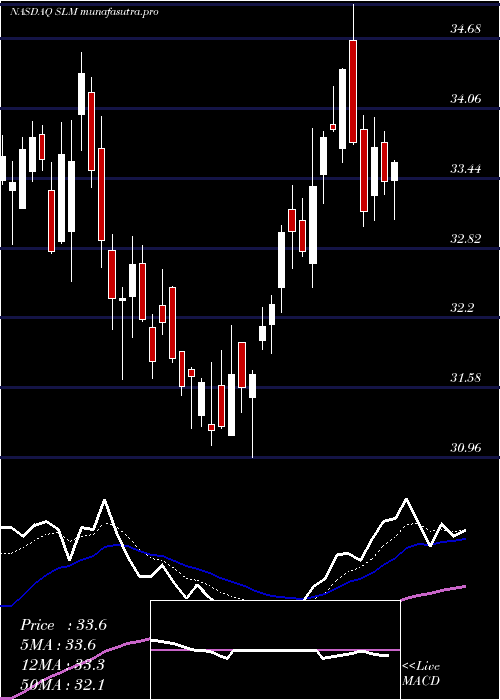Click the <<Live MACD label
Image resolution: width=500 pixels, height=700 pixels.
click(421, 674)
